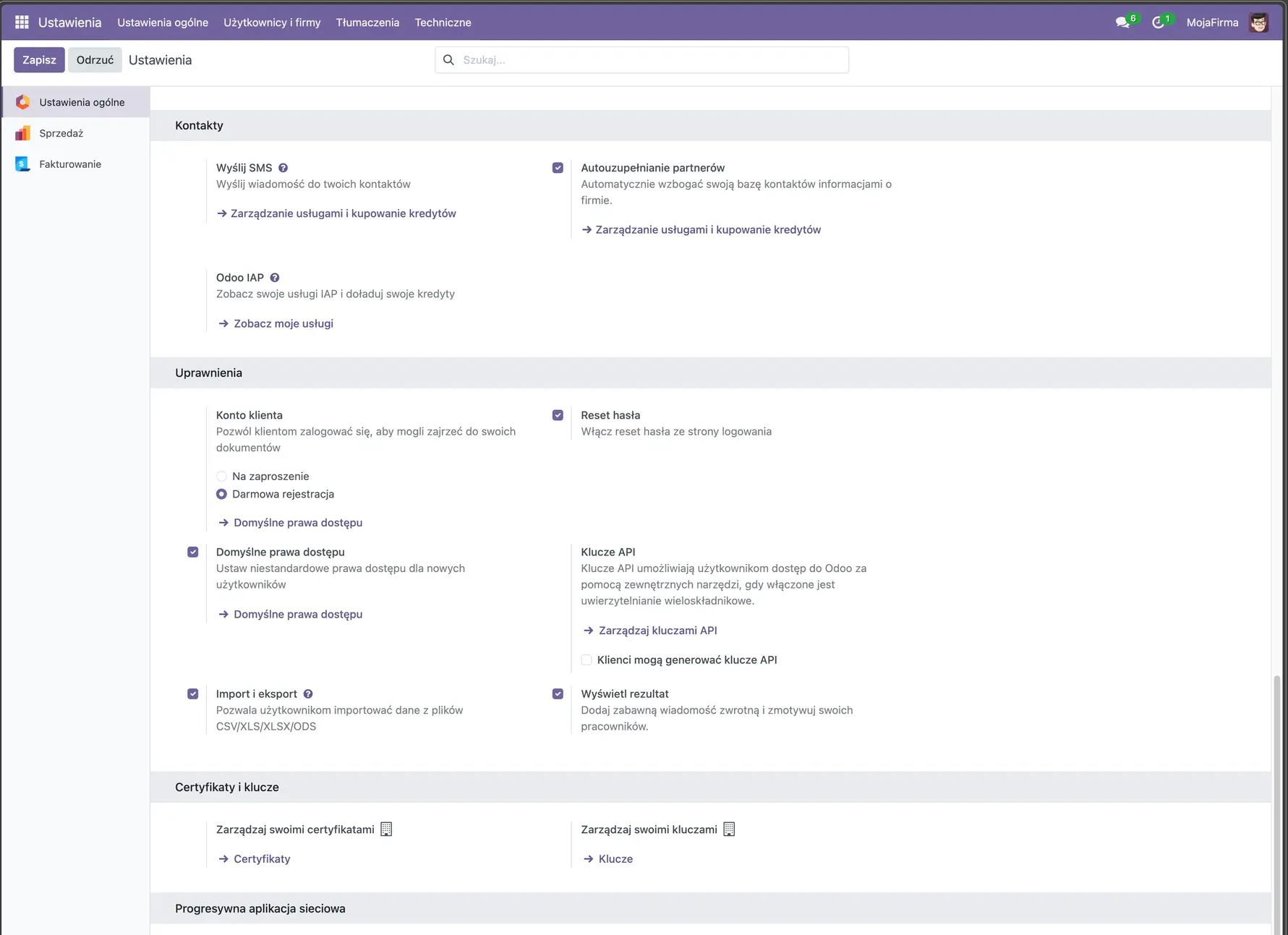Viewport: 1288px width, 935px height.
Task: Select the Na zaproszenie radio button
Action: [221, 476]
